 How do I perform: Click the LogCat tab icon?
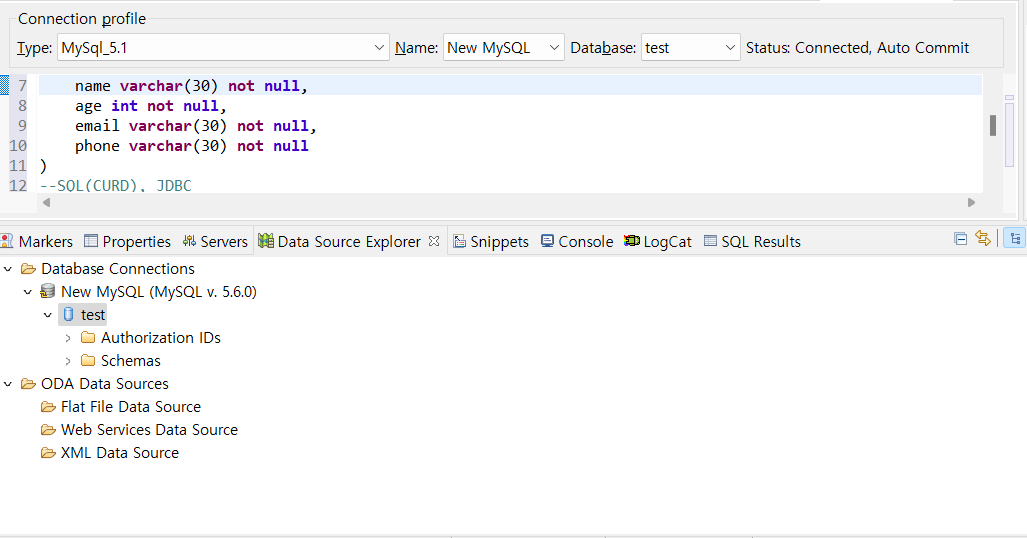631,240
